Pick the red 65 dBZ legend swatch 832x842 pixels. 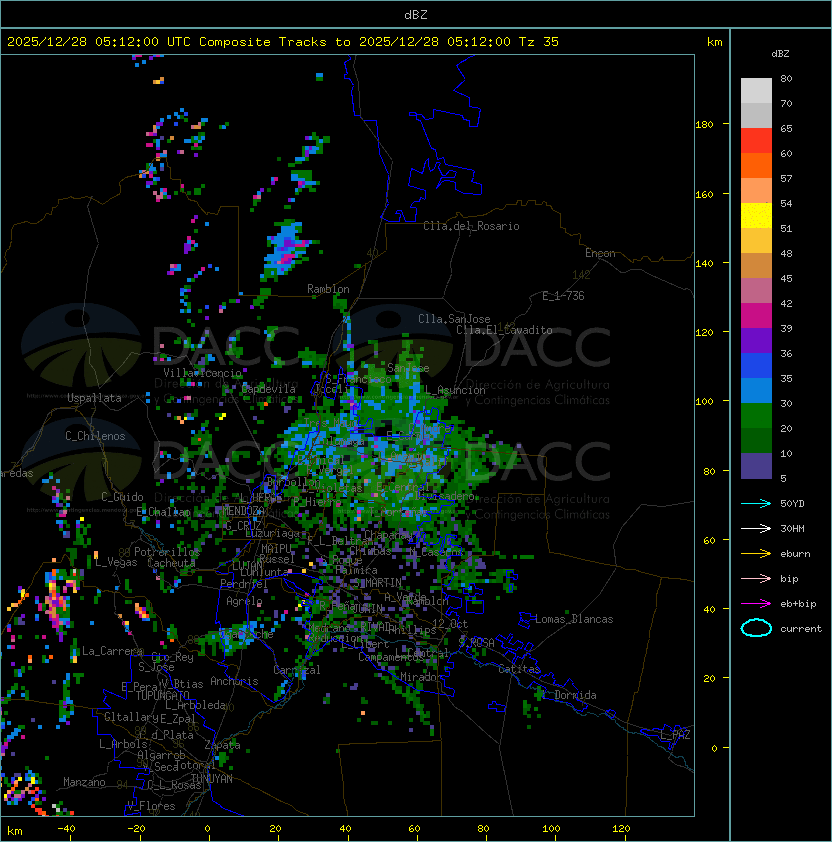[756, 140]
